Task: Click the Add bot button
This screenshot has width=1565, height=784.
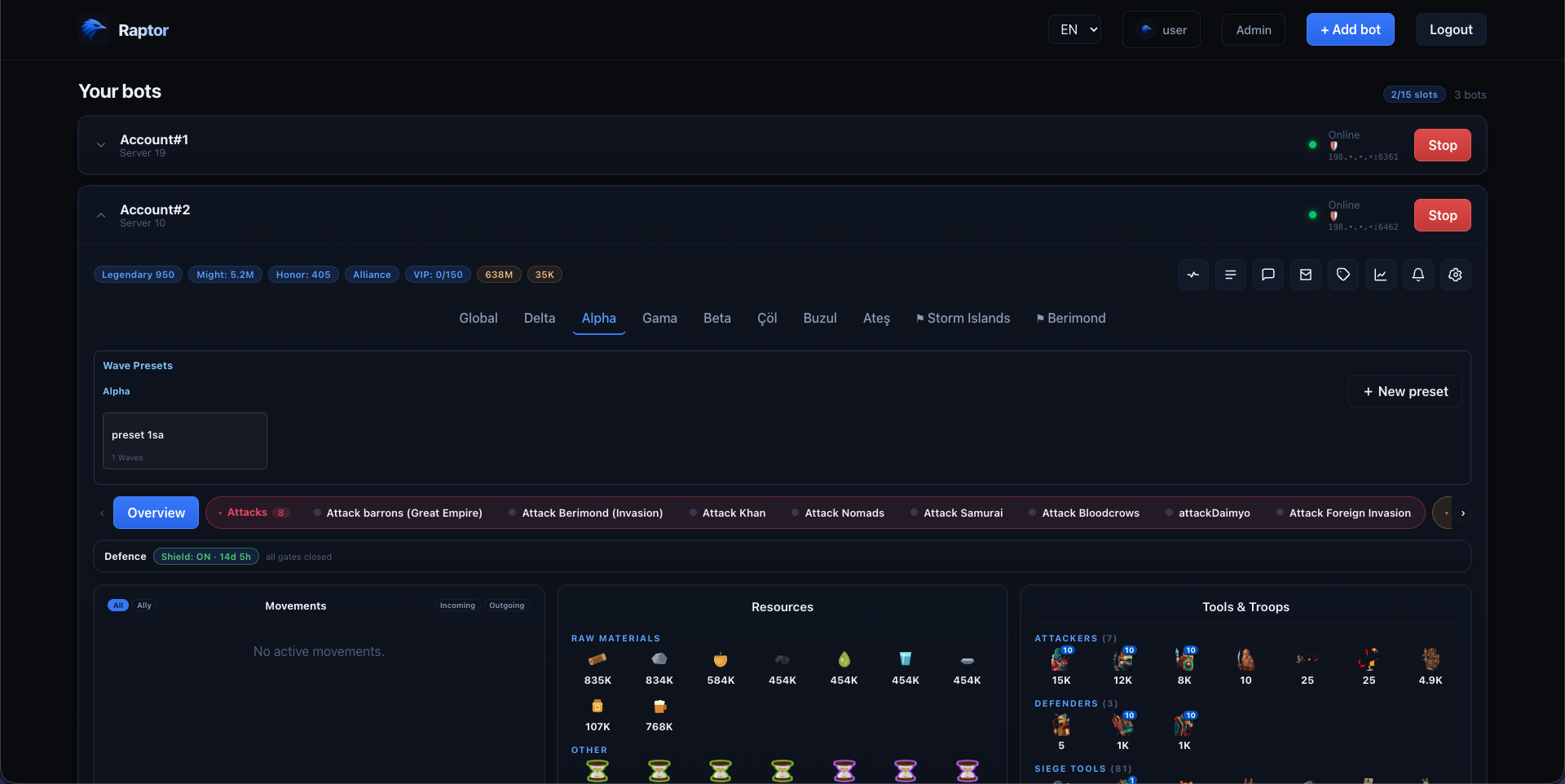Action: [1351, 29]
